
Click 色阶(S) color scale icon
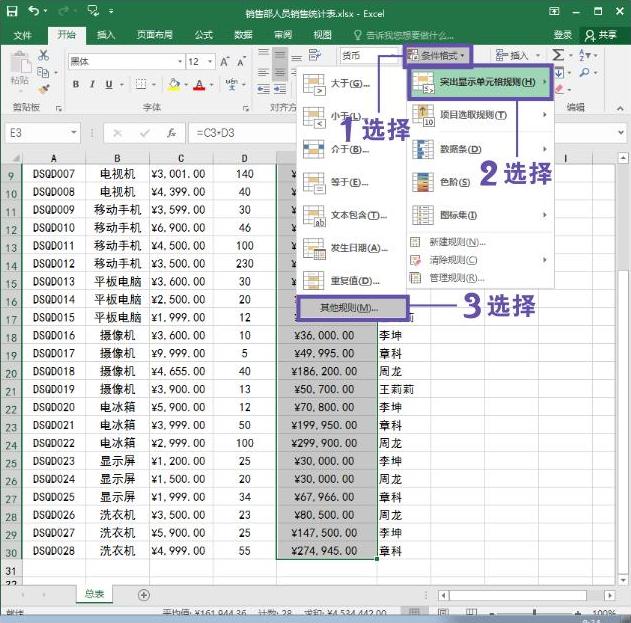click(421, 182)
